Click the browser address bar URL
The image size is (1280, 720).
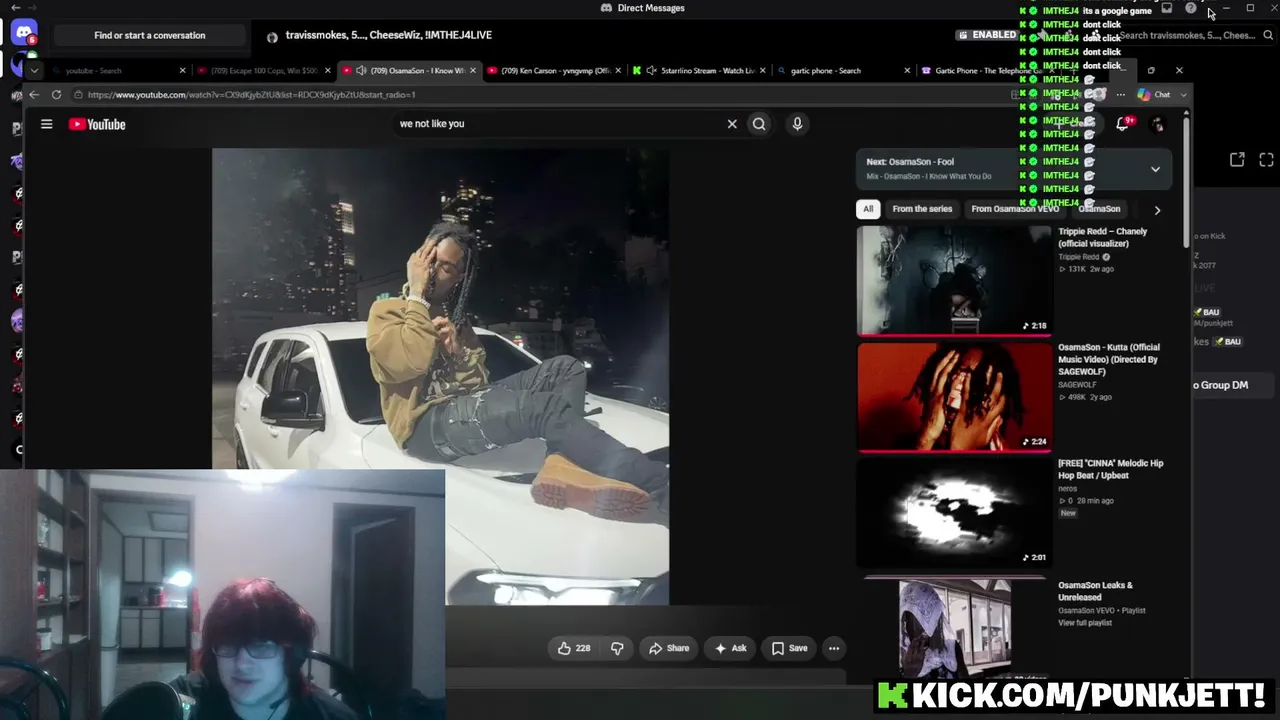(x=251, y=95)
